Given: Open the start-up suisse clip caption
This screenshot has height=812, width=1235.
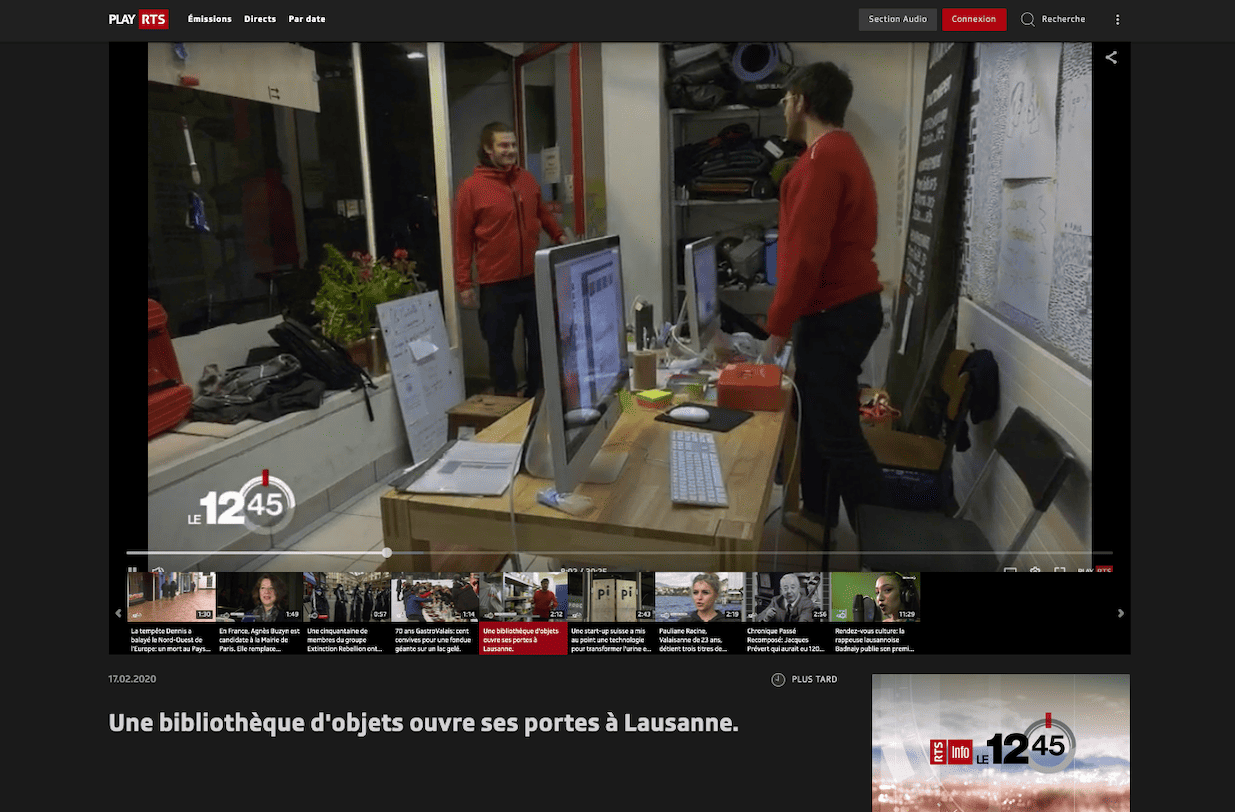Looking at the screenshot, I should point(612,640).
